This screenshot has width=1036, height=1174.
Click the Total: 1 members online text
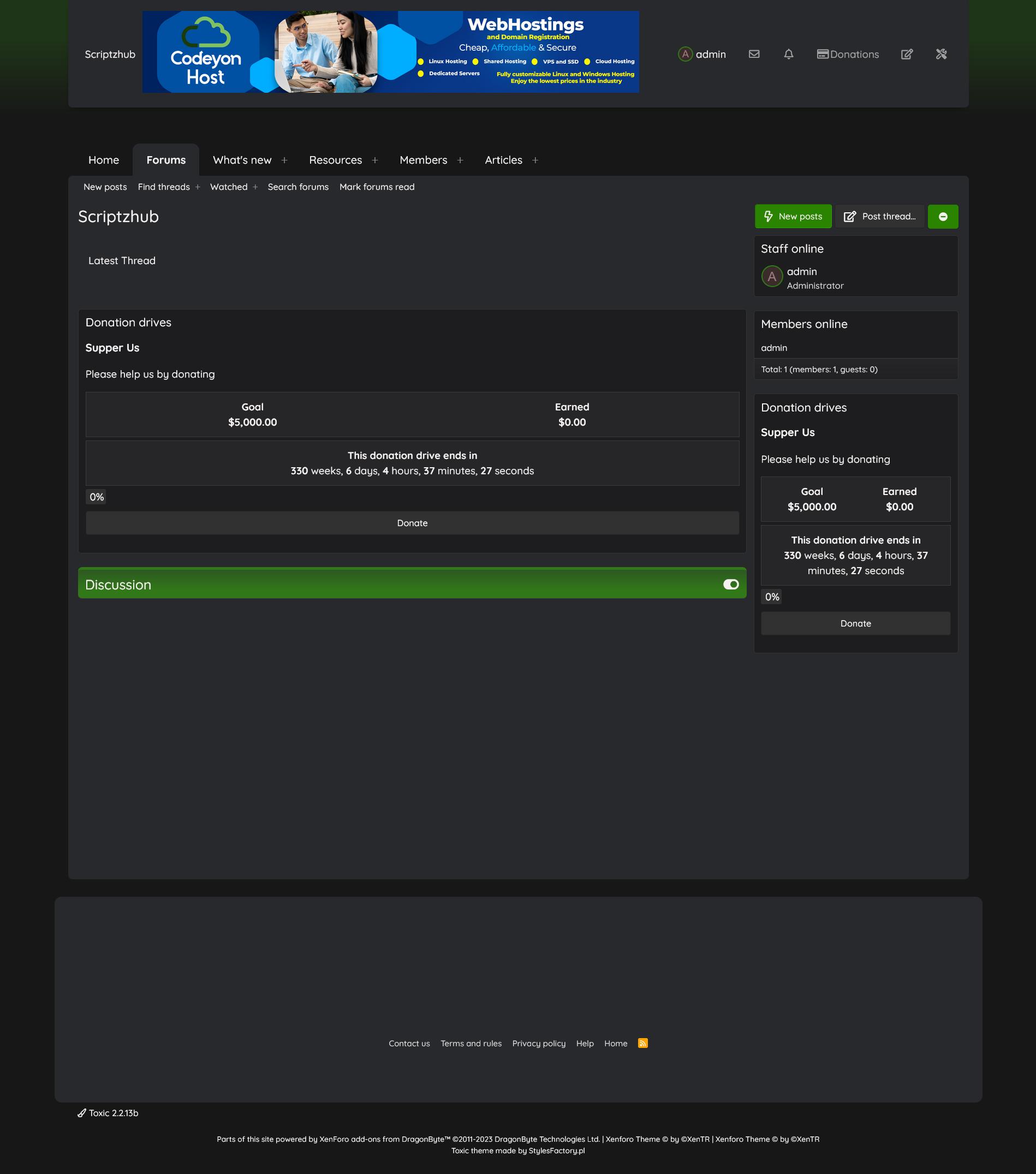coord(819,370)
